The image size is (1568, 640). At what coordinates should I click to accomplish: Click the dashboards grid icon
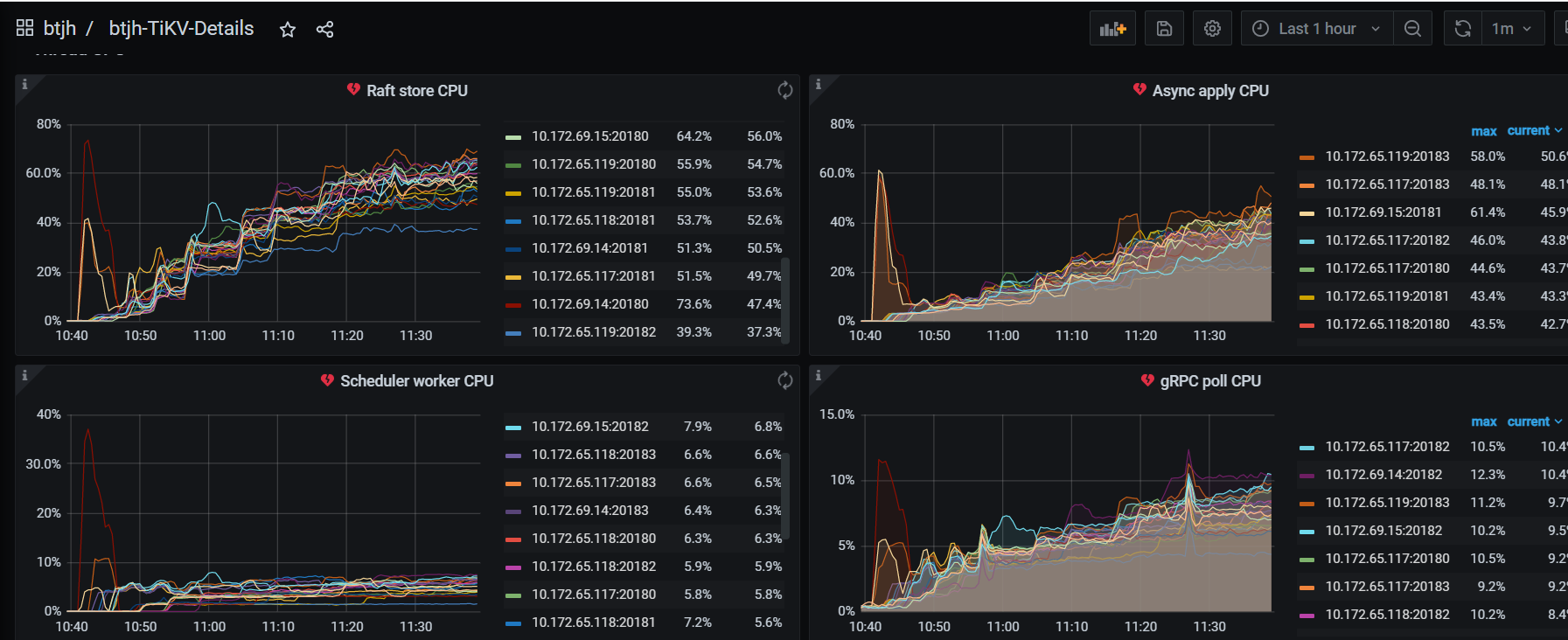click(x=24, y=29)
